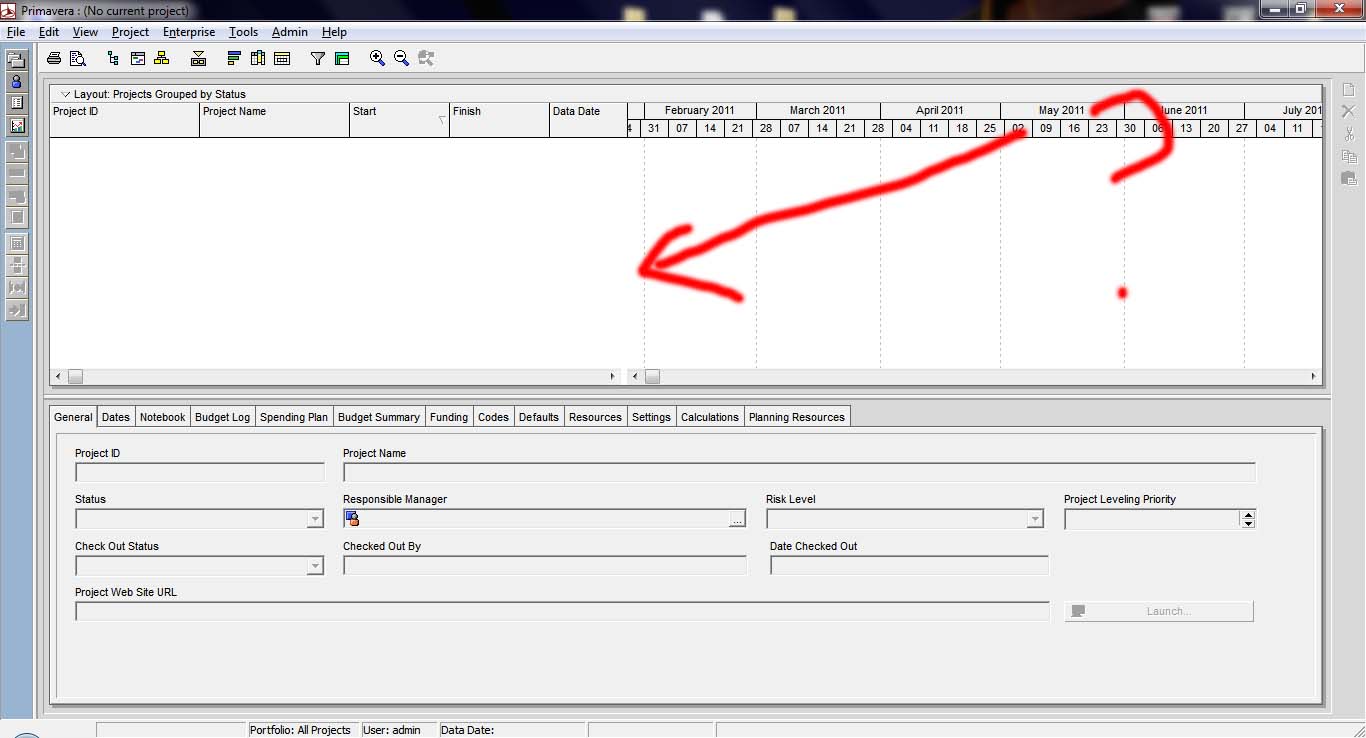The height and width of the screenshot is (738, 1366).
Task: Decrease Project Leveling Priority with the down arrow
Action: (x=1247, y=523)
